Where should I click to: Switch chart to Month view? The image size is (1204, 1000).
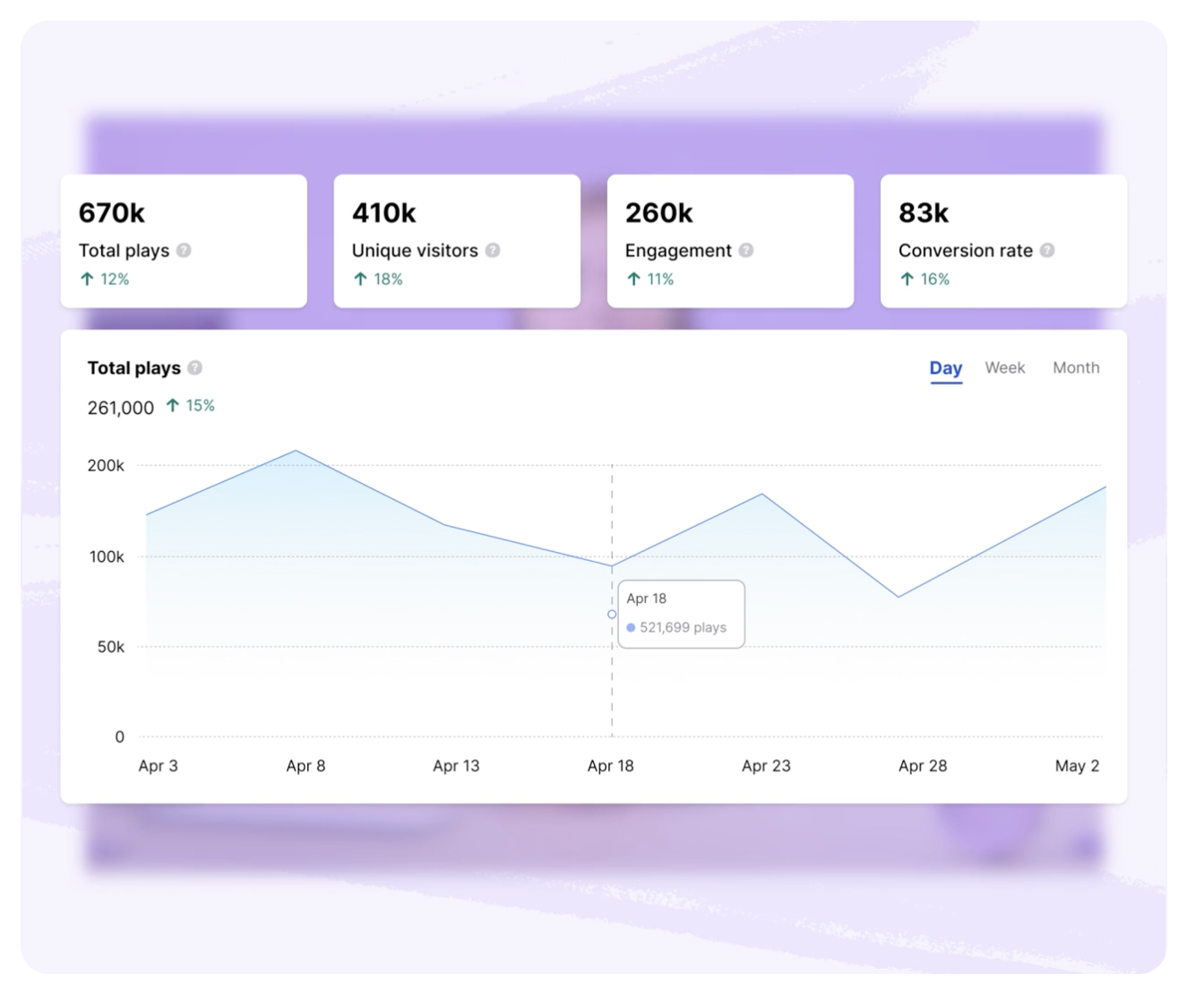pos(1075,368)
